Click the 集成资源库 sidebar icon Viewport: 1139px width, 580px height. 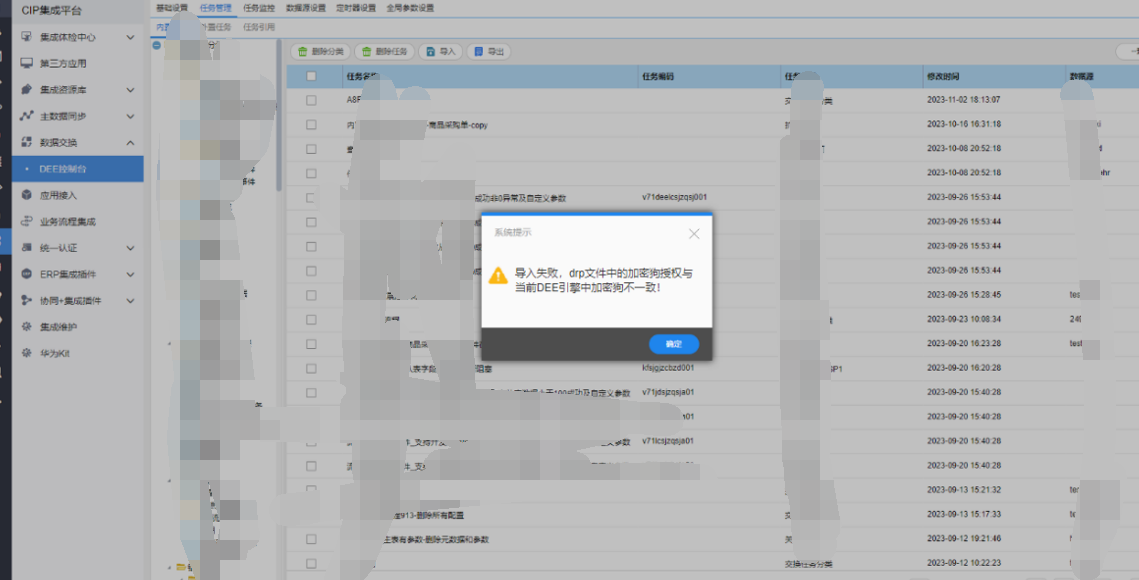coord(27,89)
